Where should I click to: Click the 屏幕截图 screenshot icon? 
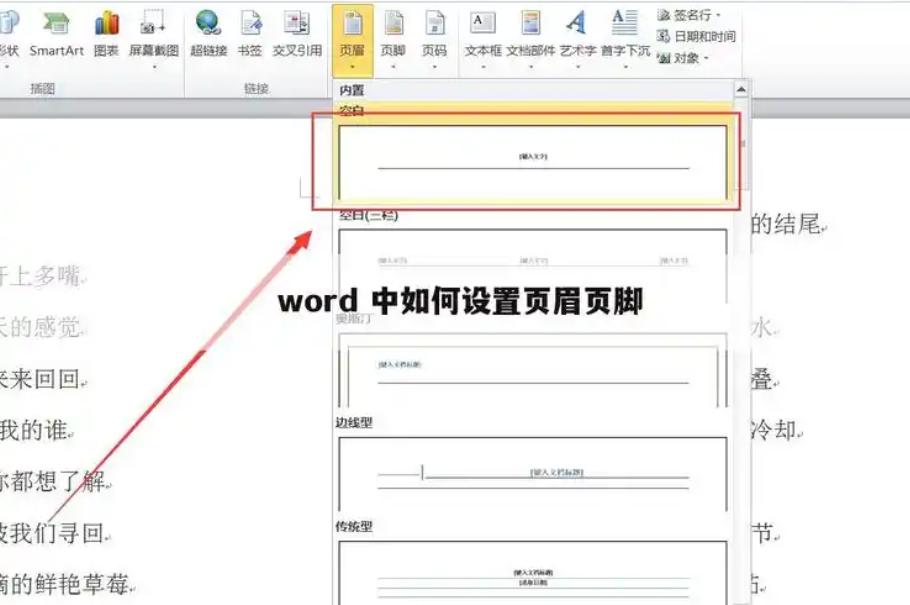(x=154, y=24)
